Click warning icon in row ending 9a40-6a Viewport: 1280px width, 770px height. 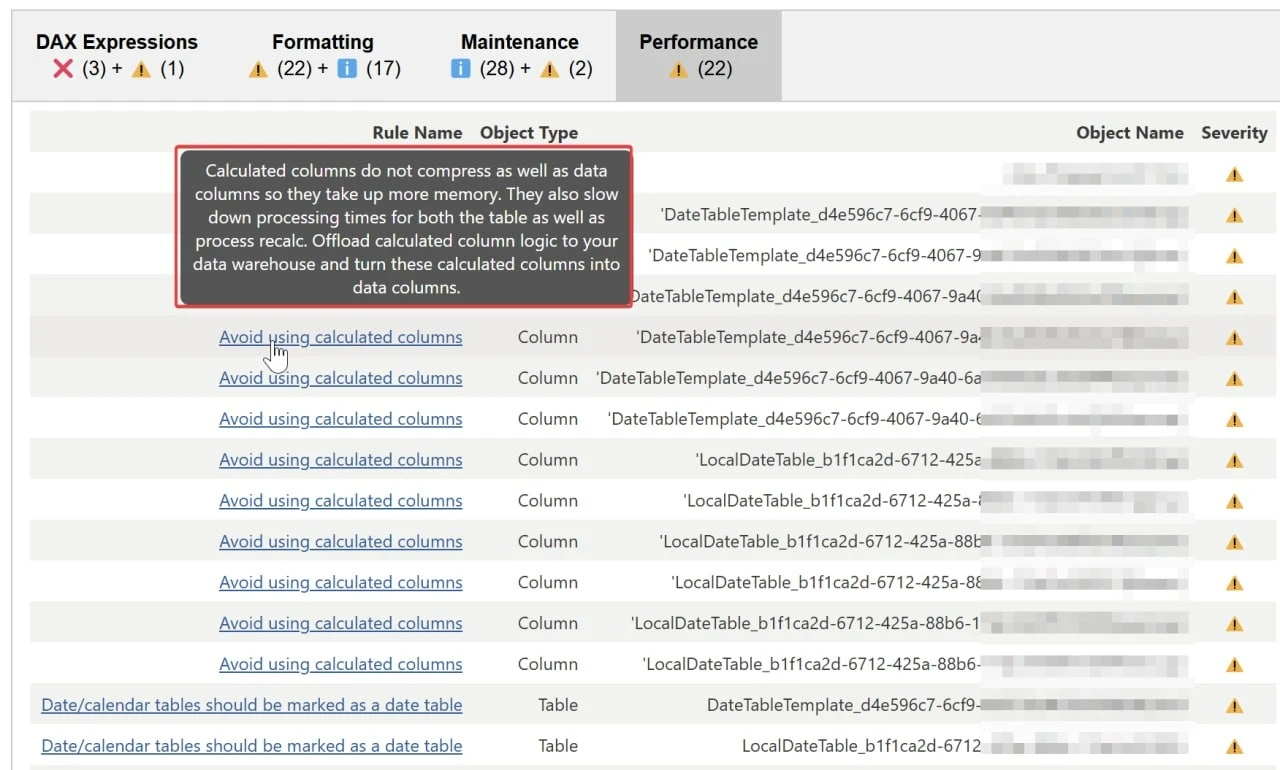pyautogui.click(x=1235, y=379)
